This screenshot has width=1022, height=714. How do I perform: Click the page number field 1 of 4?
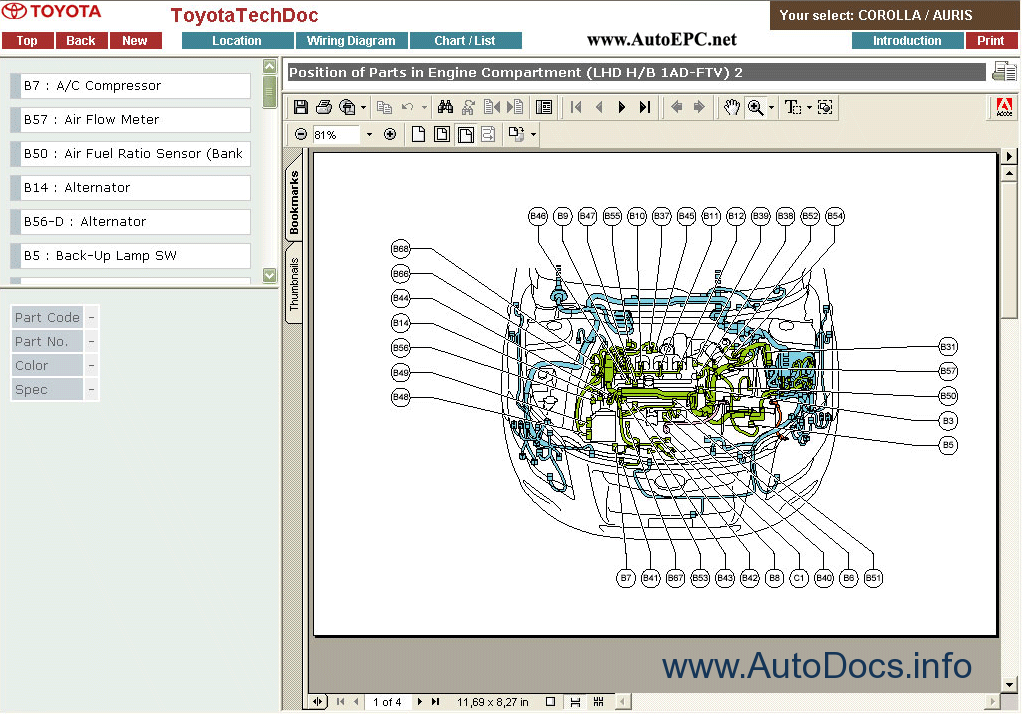click(x=387, y=702)
